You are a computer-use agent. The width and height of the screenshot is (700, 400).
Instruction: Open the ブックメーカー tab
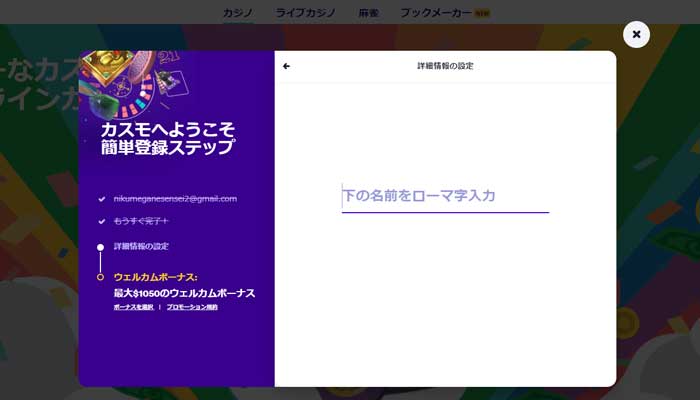click(436, 13)
